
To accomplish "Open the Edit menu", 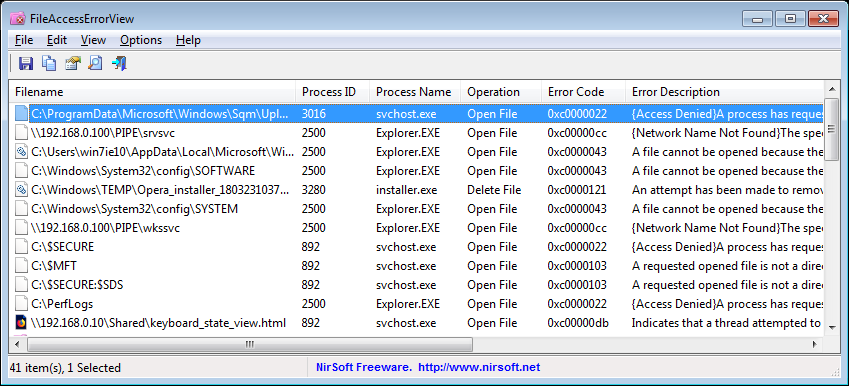I will (x=57, y=40).
